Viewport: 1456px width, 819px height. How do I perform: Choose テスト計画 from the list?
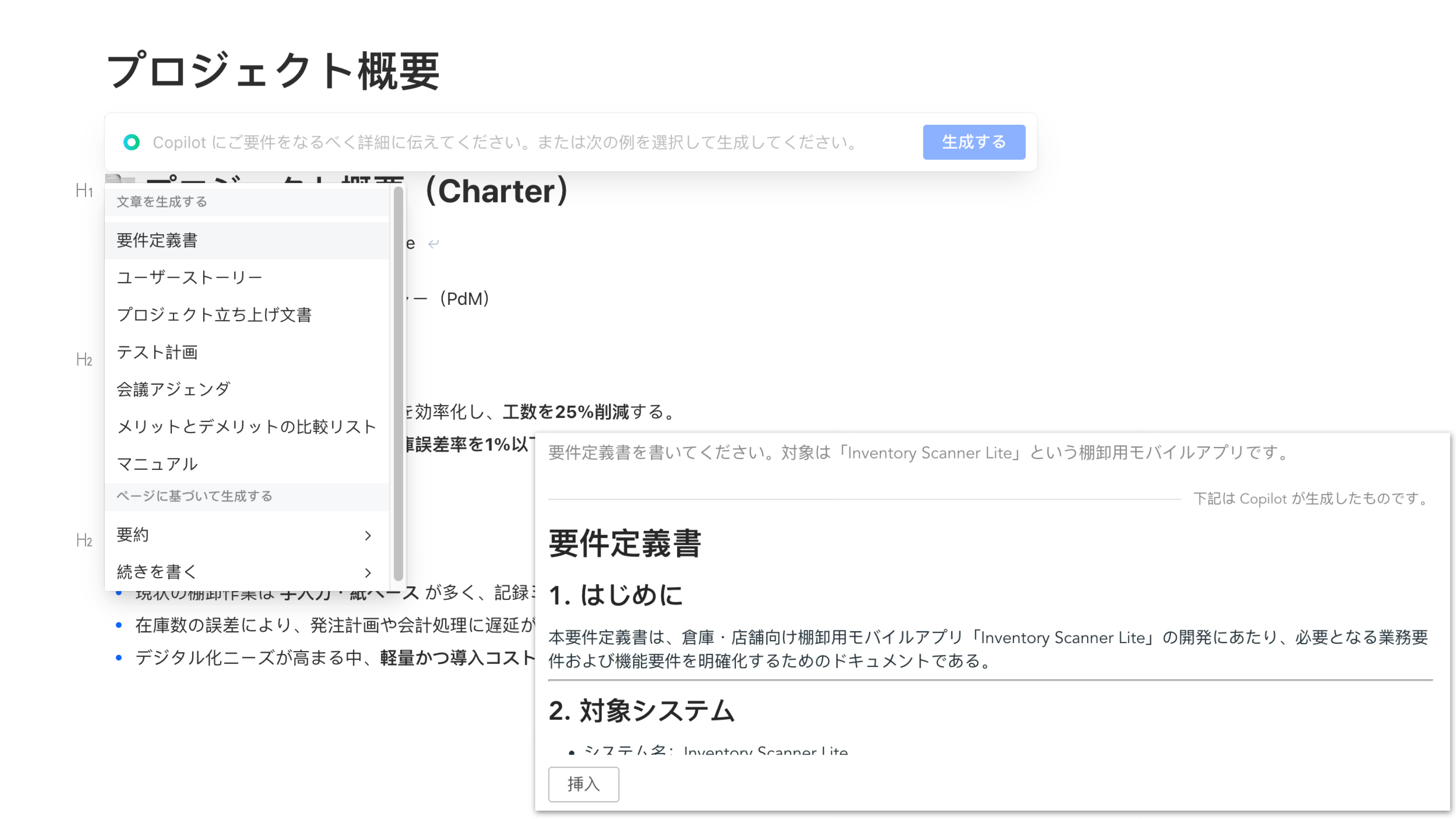(158, 351)
